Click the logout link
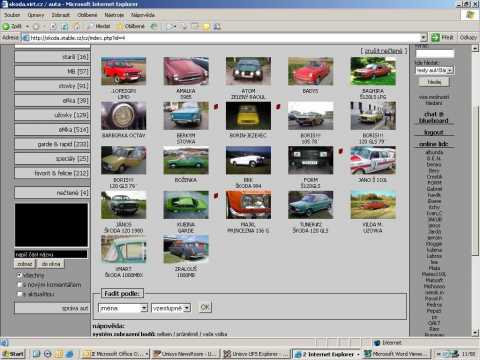This screenshot has width=480, height=360. point(433,132)
